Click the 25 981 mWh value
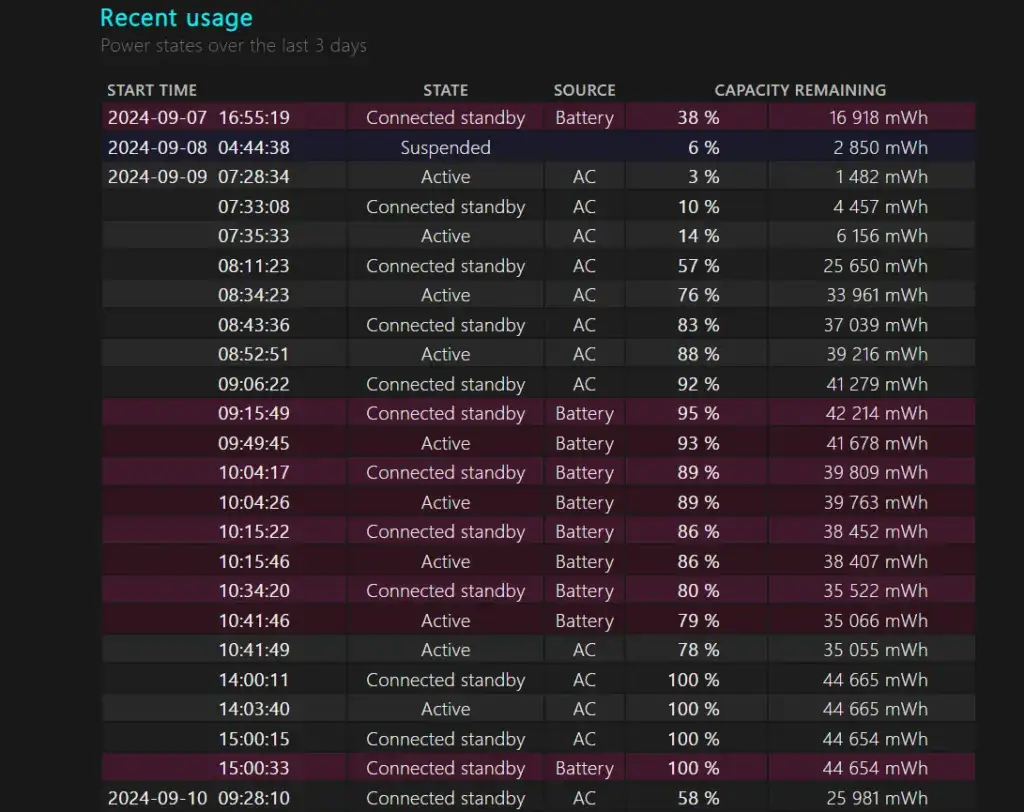Viewport: 1024px width, 812px height. [x=877, y=798]
